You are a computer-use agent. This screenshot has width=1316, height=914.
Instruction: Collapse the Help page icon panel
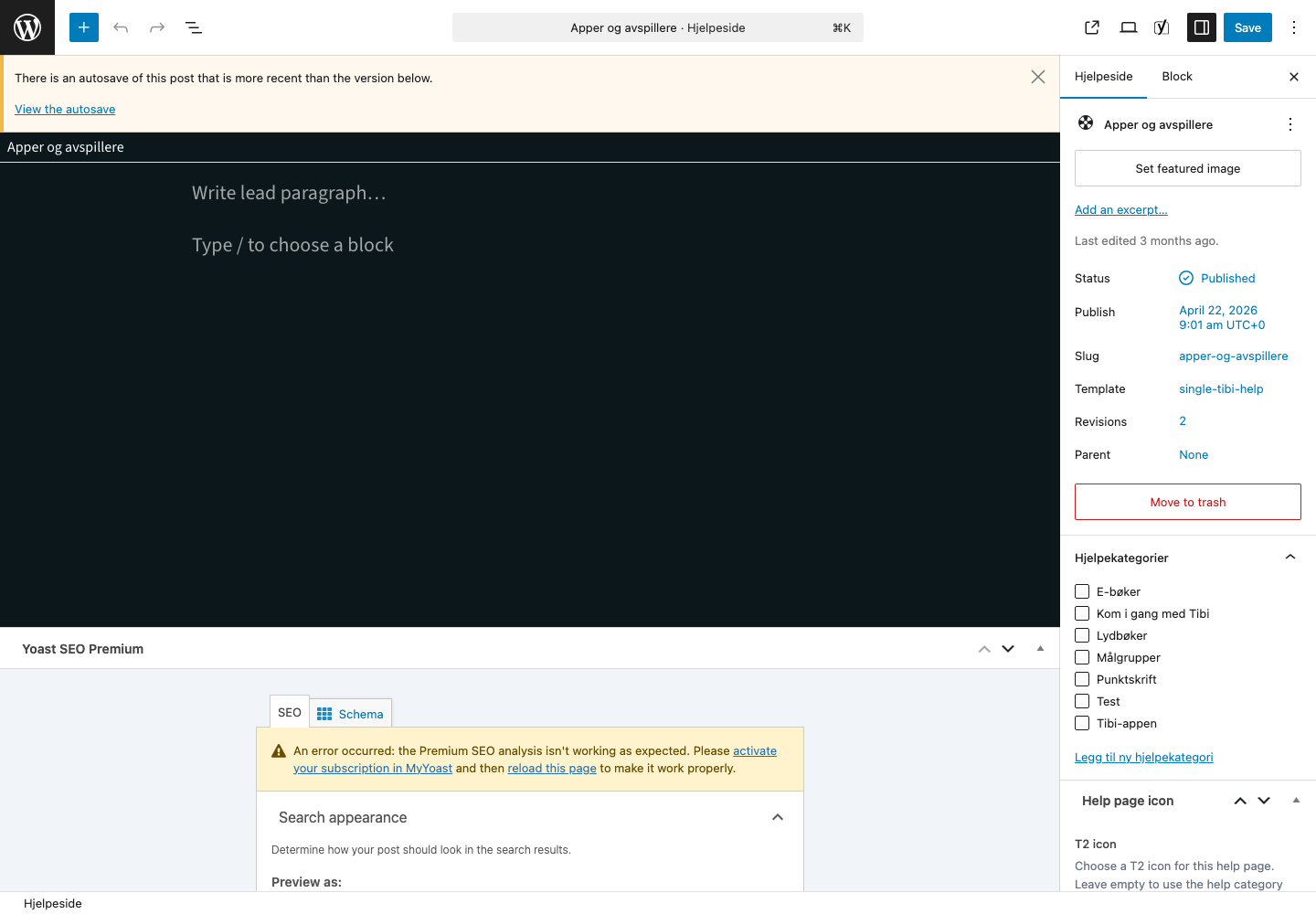click(x=1296, y=800)
